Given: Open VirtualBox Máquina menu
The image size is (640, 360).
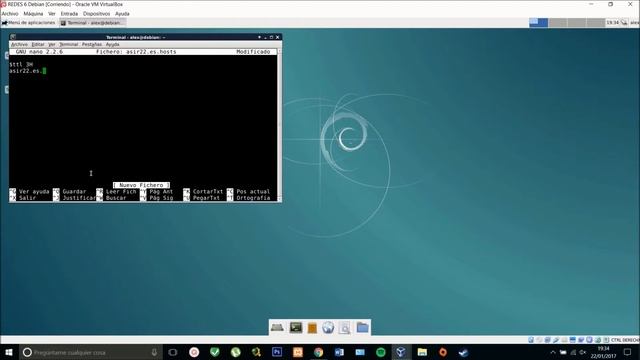Looking at the screenshot, I should 33,13.
